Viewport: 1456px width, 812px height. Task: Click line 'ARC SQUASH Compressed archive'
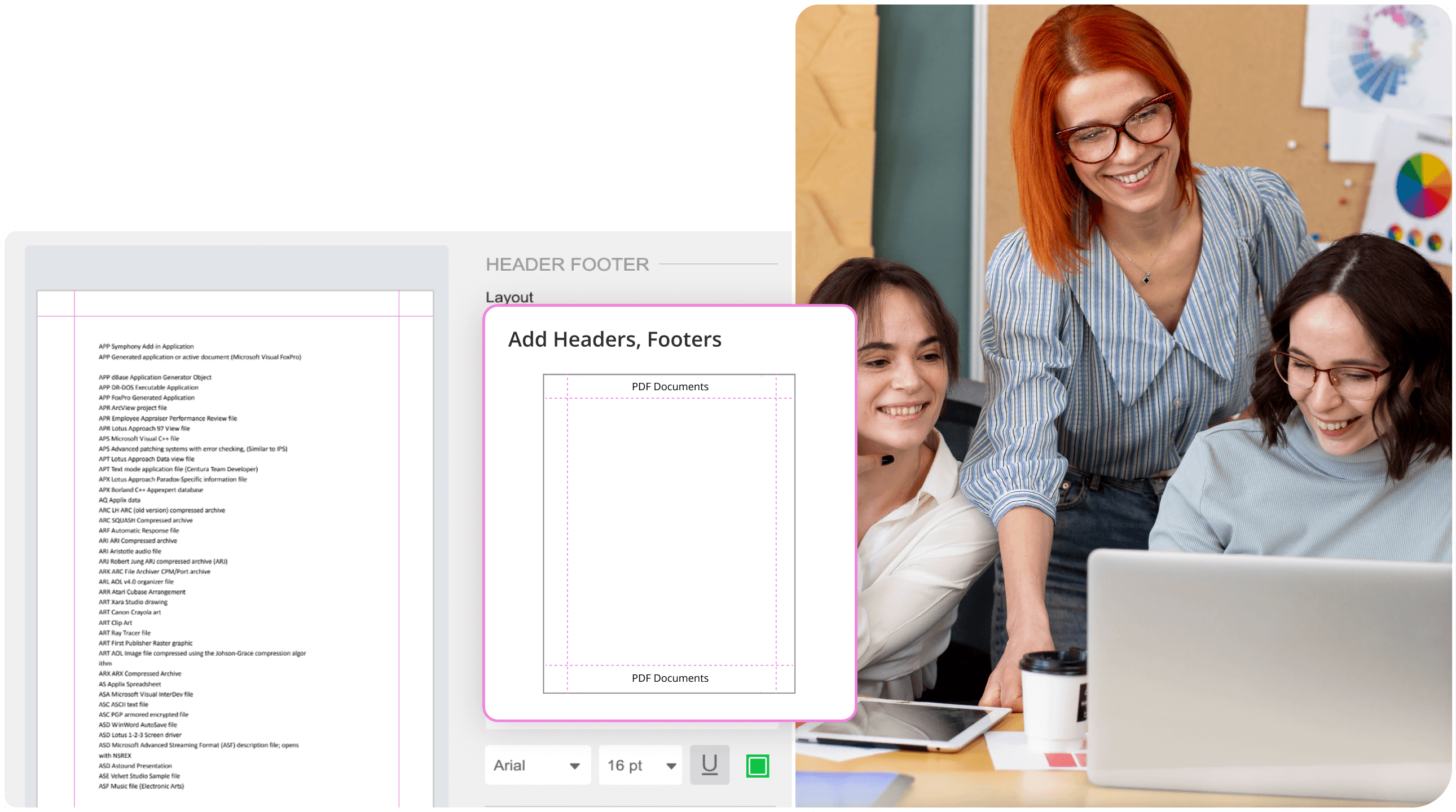coord(146,520)
